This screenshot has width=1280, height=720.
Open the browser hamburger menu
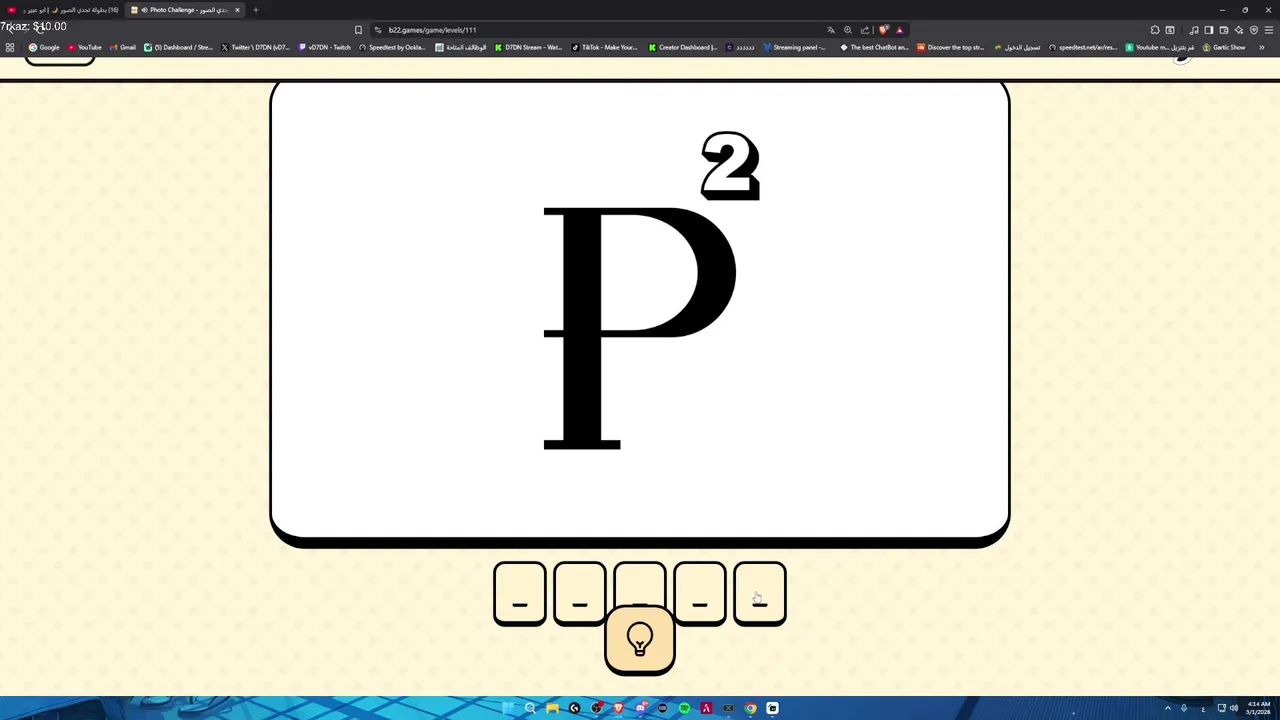tap(1269, 30)
